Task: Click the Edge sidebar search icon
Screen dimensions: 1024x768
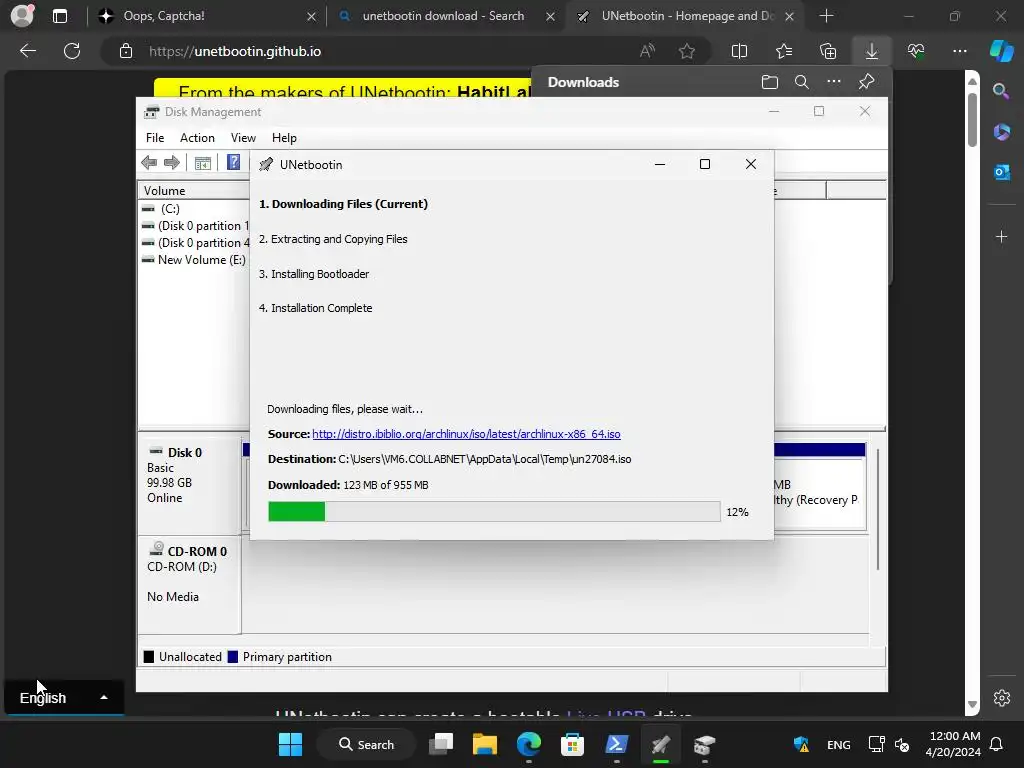Action: coord(1001,91)
